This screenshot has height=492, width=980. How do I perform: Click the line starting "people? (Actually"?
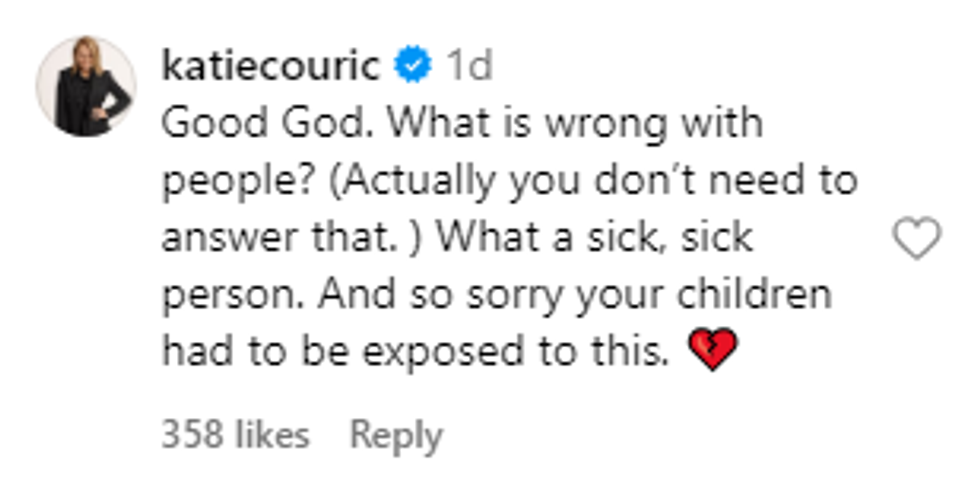point(509,181)
